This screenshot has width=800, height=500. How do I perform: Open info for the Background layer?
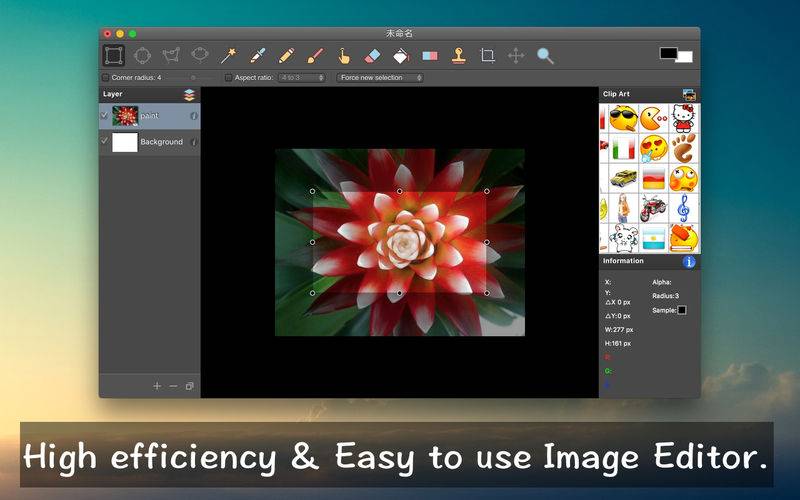coord(193,142)
